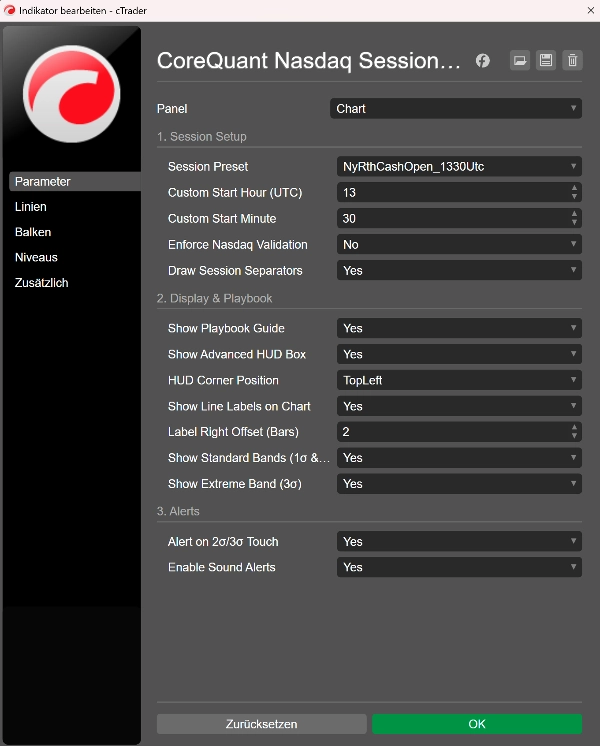Click the 'Enable Sound Alerts' label
This screenshot has height=746, width=600.
pyautogui.click(x=222, y=567)
